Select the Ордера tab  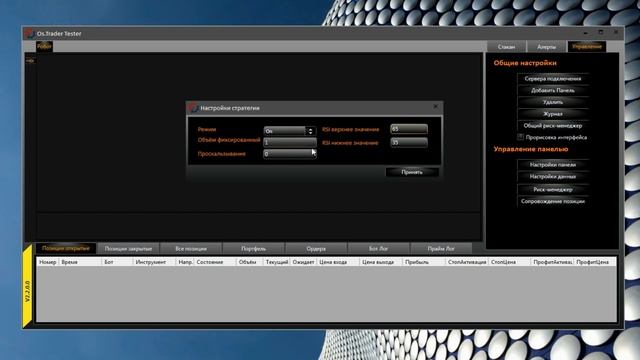316,249
